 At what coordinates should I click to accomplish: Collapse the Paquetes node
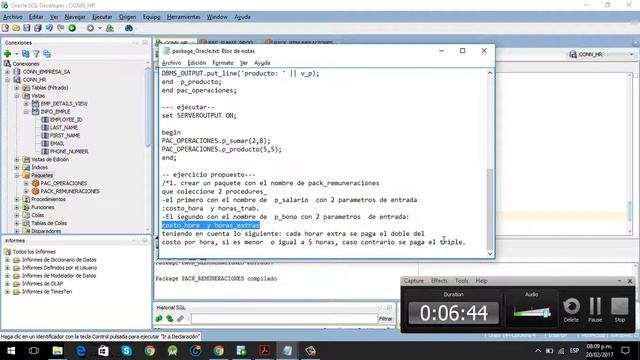click(x=17, y=176)
